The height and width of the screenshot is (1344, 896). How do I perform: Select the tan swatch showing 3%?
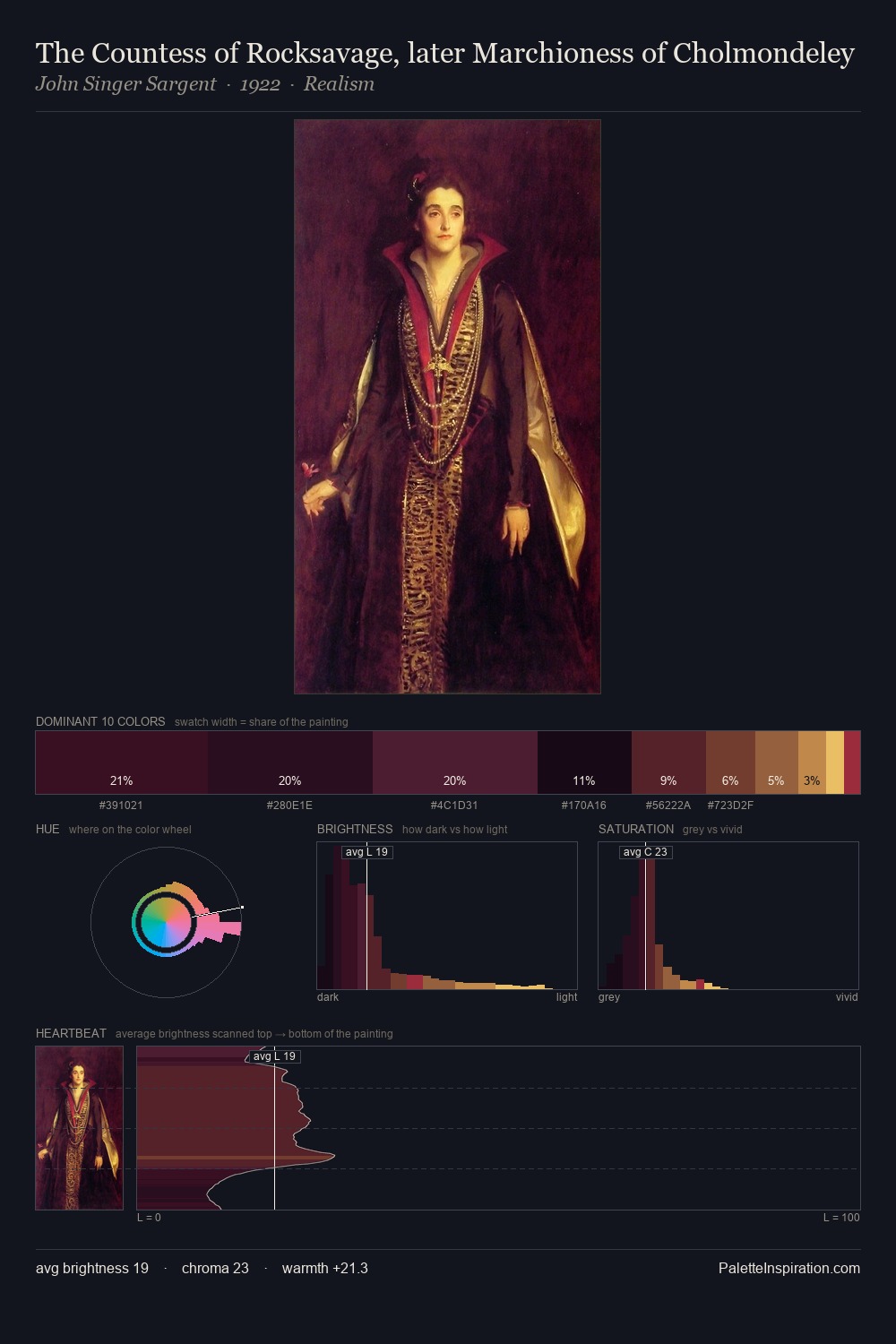pyautogui.click(x=812, y=762)
